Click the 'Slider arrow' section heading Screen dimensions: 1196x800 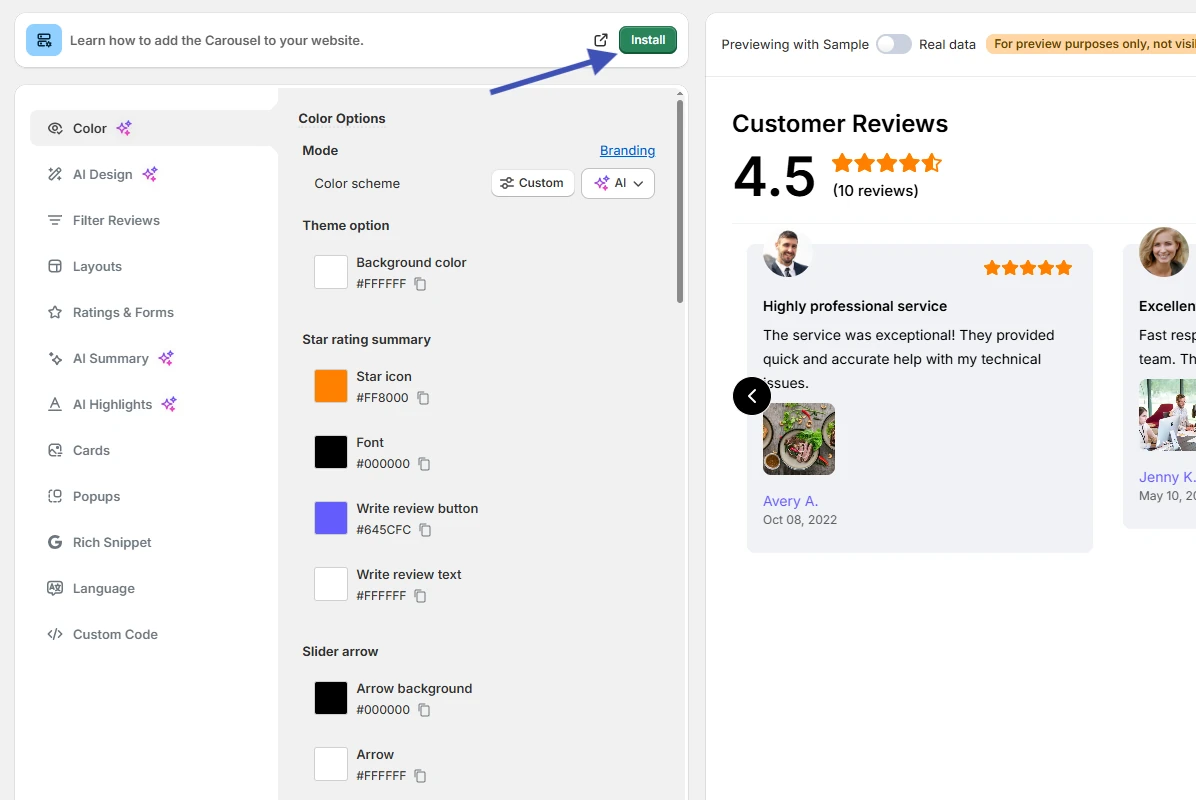340,651
